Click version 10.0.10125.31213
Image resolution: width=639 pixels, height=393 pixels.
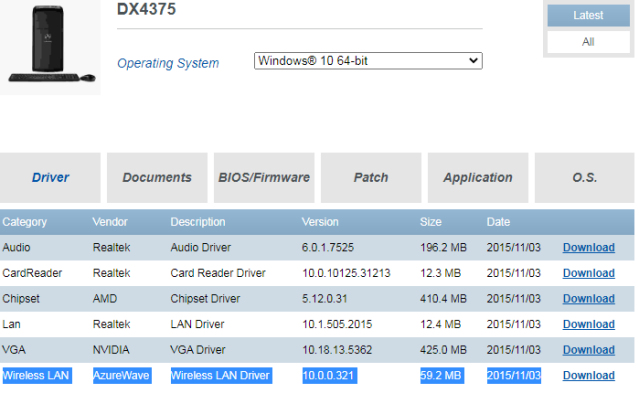(346, 273)
